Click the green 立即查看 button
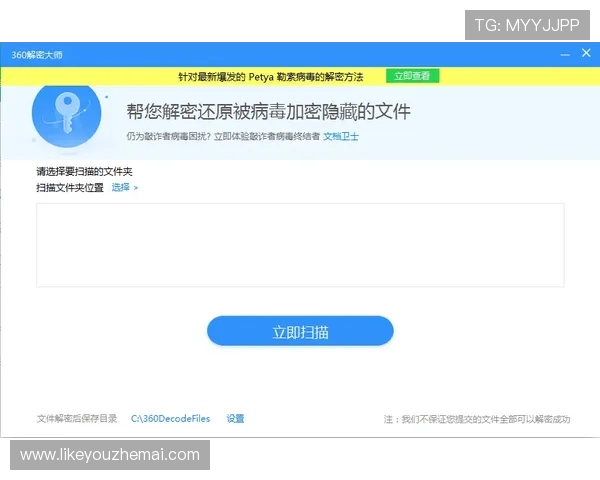This screenshot has height=480, width=600. coord(412,76)
